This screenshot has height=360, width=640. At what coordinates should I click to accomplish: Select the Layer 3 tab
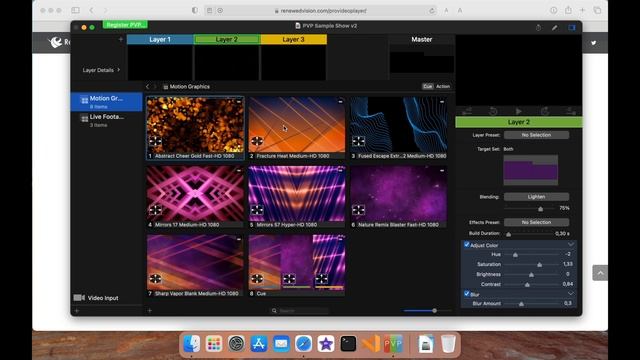coord(293,39)
